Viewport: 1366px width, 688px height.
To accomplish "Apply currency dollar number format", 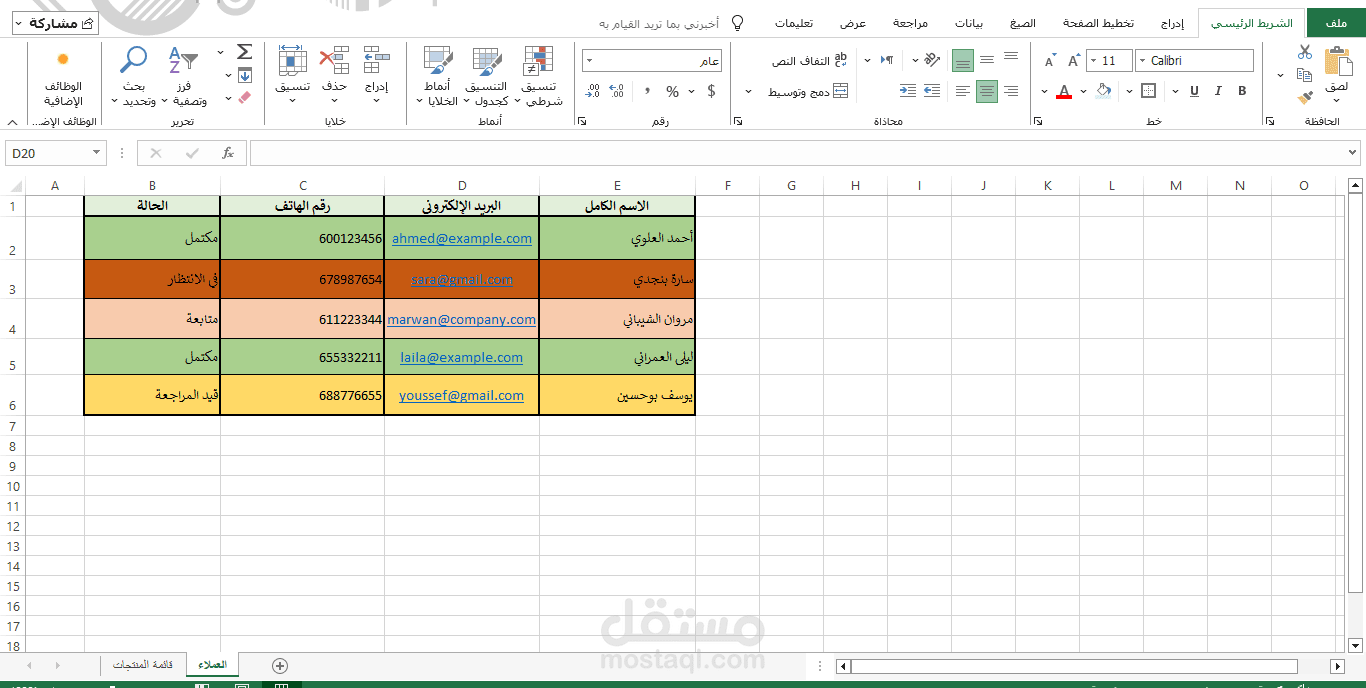I will [711, 91].
